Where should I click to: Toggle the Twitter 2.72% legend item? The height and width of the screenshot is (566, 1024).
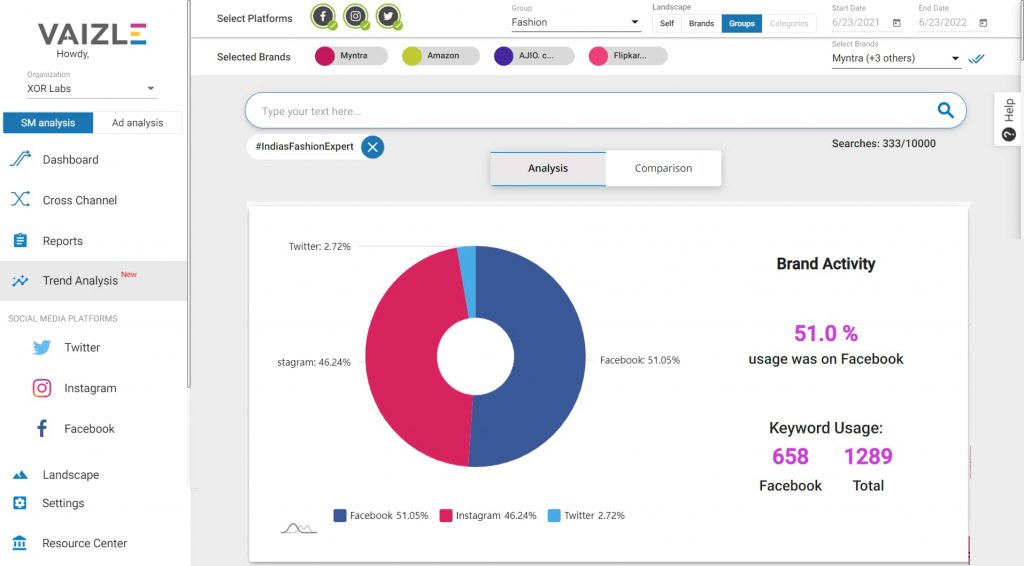click(586, 516)
